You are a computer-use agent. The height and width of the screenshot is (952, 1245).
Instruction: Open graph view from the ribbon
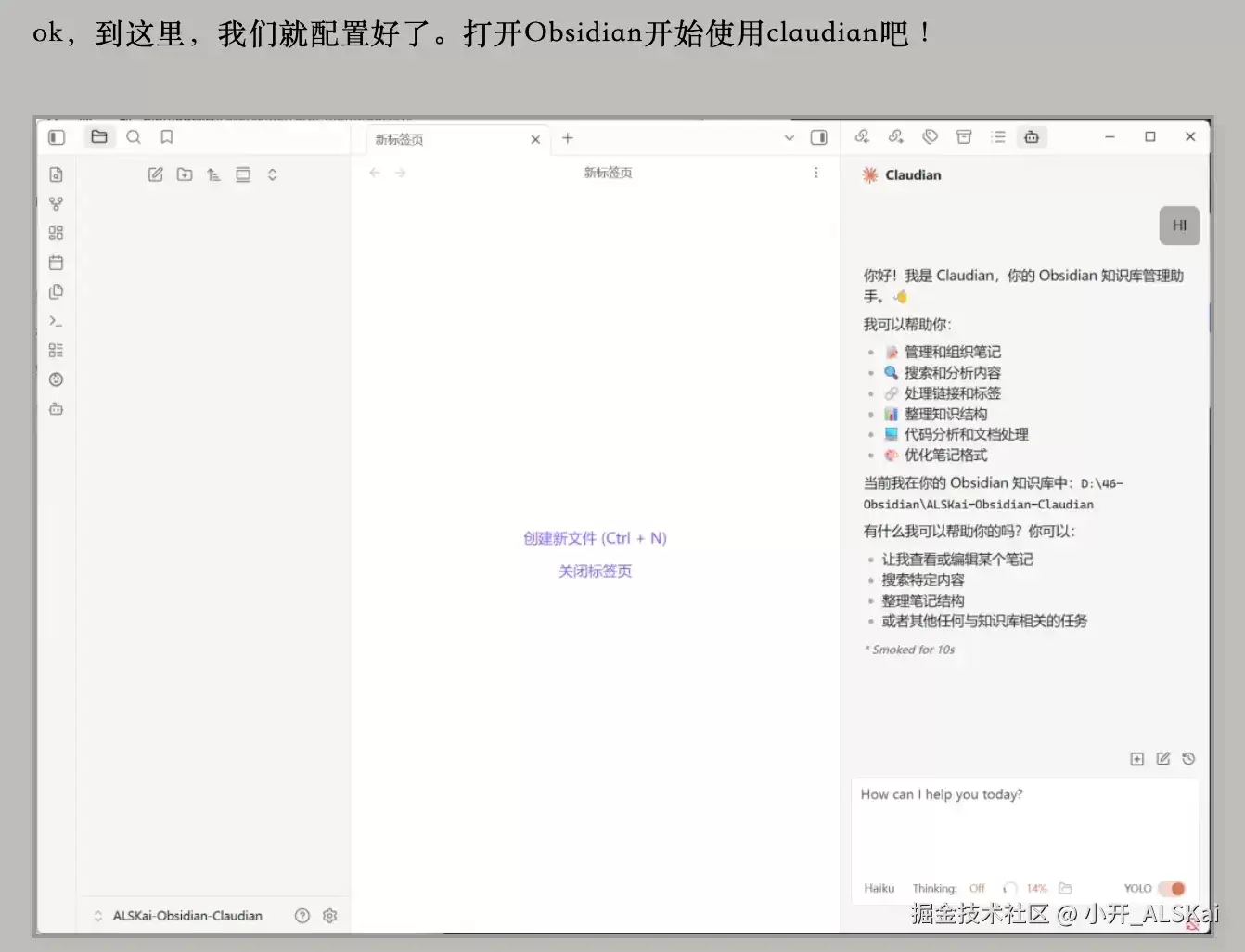pos(56,204)
